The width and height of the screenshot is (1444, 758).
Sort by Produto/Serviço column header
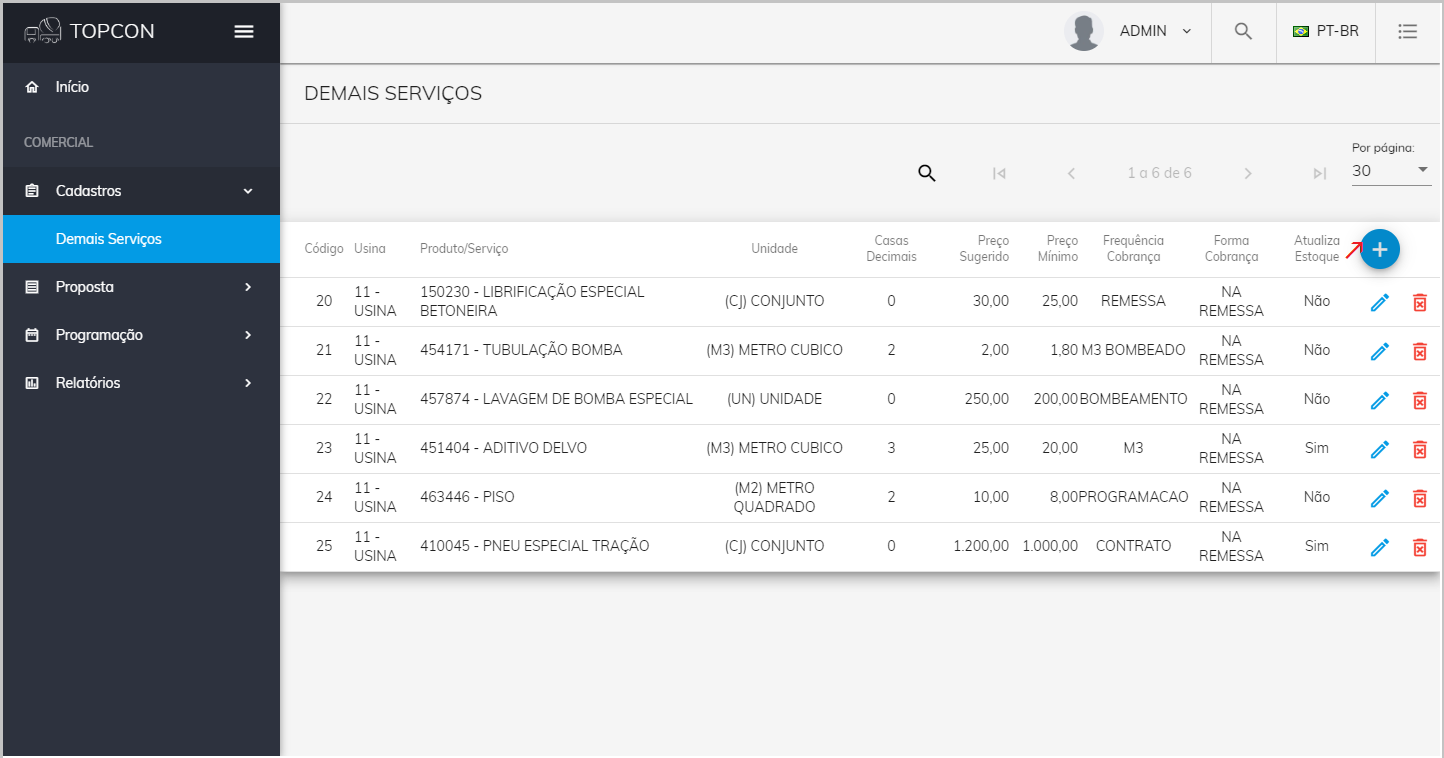pyautogui.click(x=464, y=249)
